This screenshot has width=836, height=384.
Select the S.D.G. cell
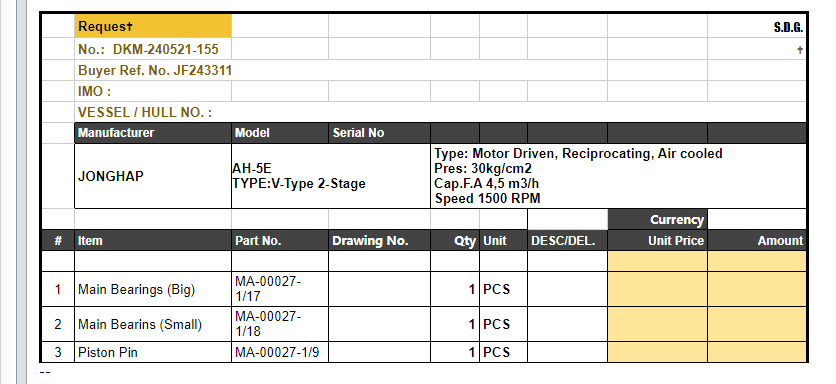pos(757,26)
